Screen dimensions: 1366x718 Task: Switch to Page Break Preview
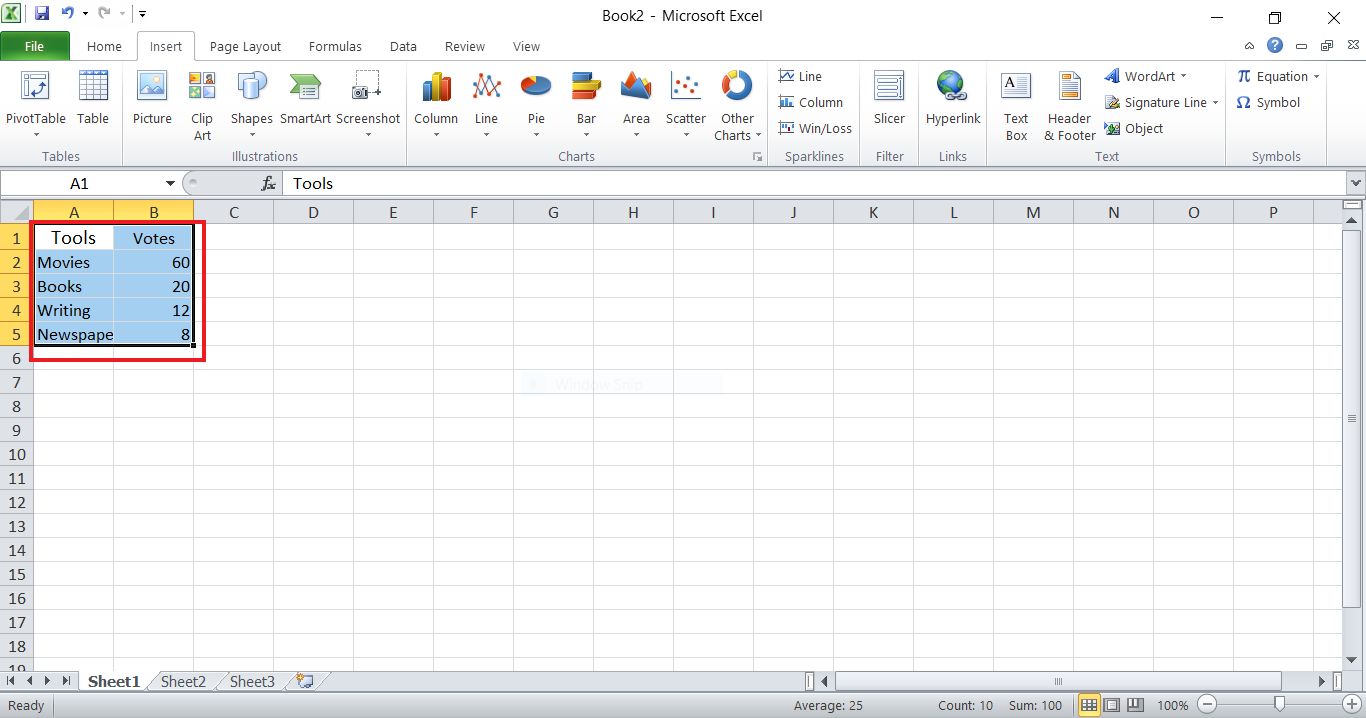point(1135,705)
